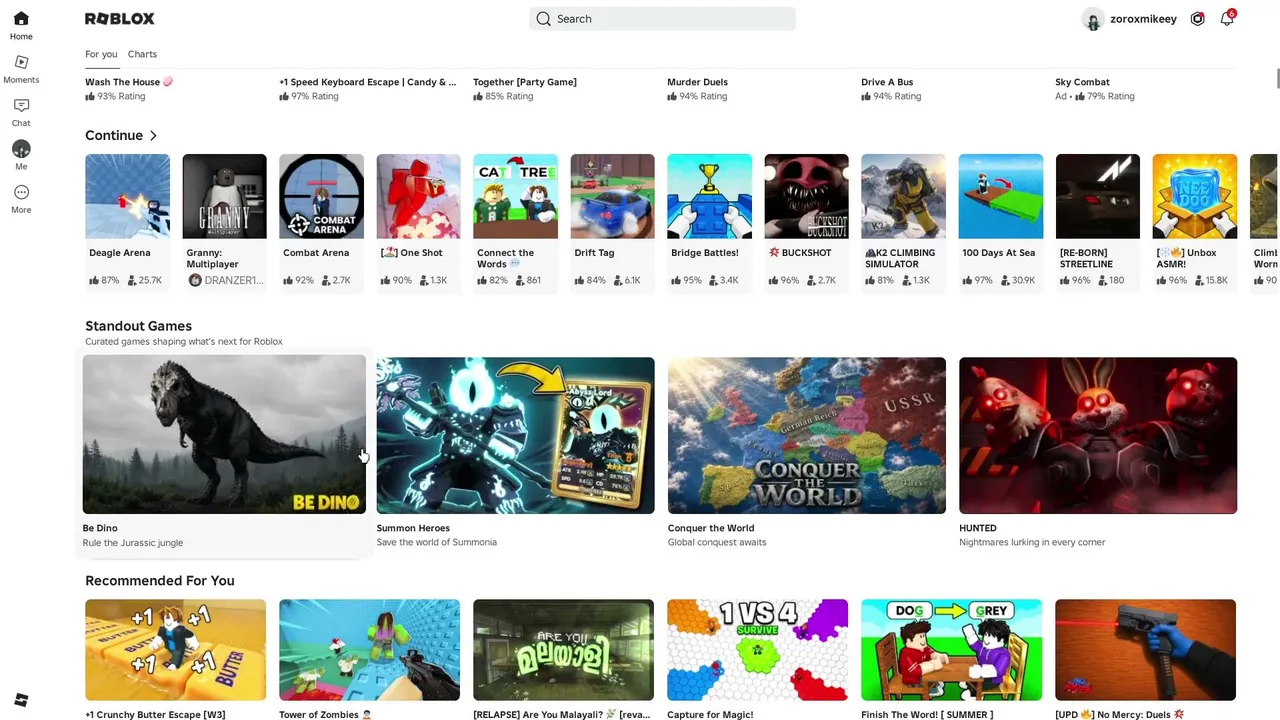Image resolution: width=1280 pixels, height=720 pixels.
Task: Expand the Continue section chevron
Action: pos(153,135)
